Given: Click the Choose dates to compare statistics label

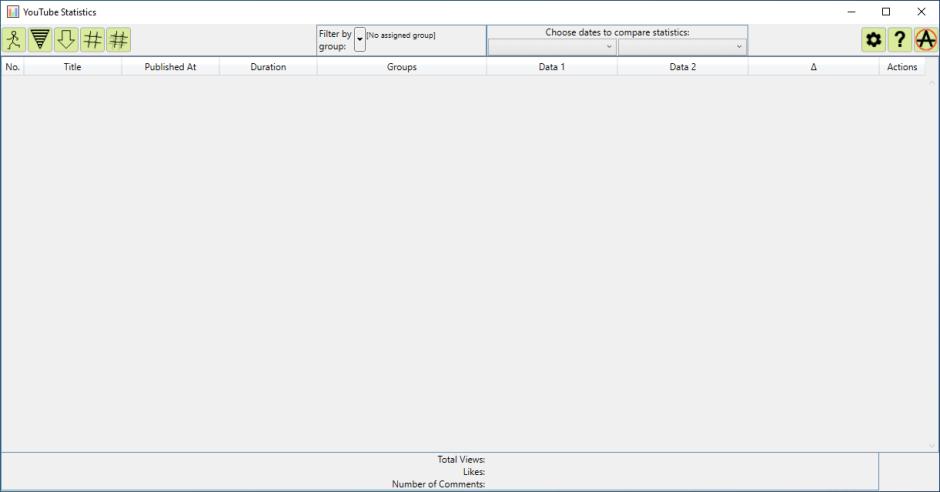Looking at the screenshot, I should pos(617,32).
